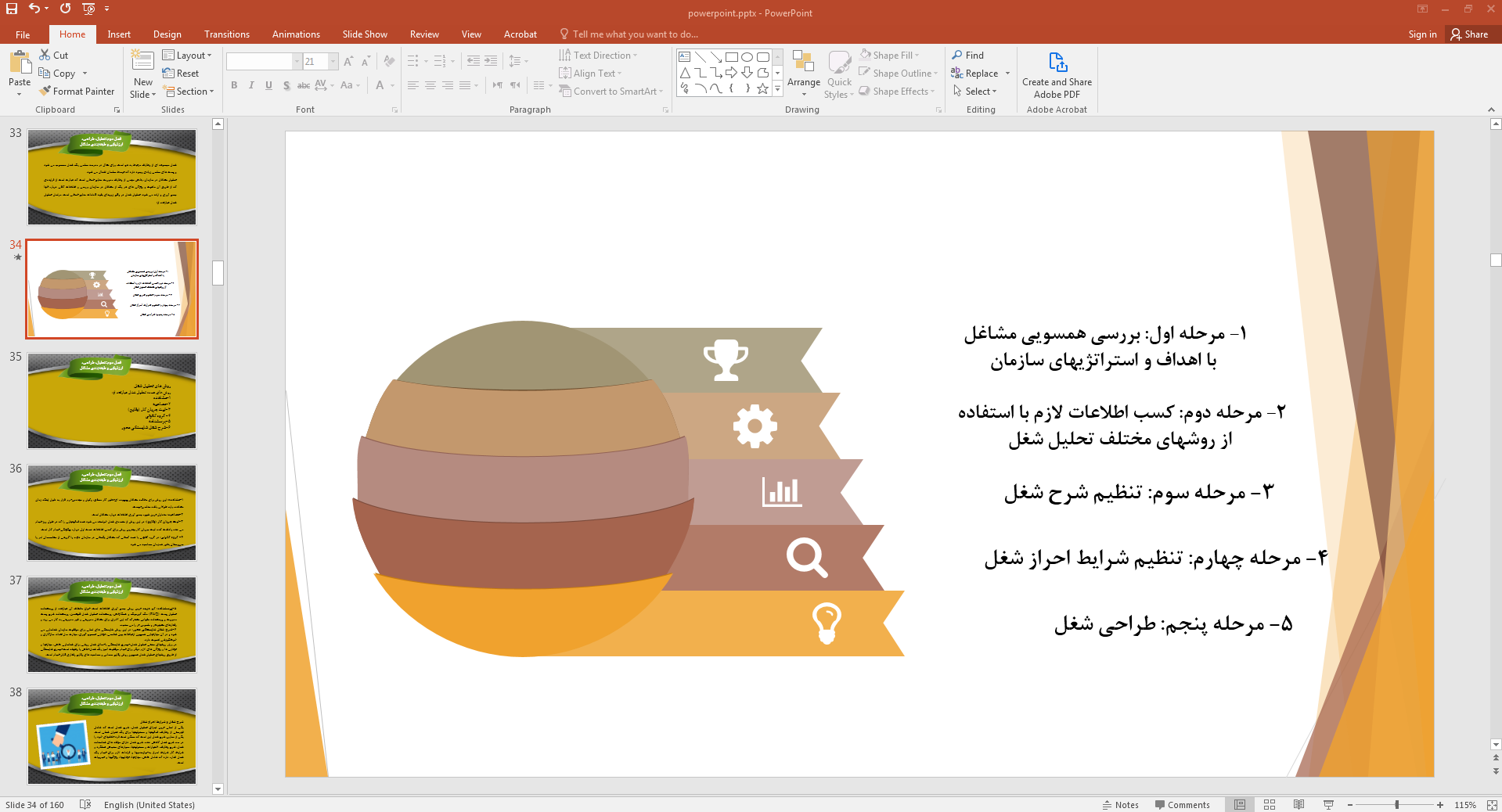Expand the Section dropdown
The height and width of the screenshot is (812, 1502).
point(189,92)
